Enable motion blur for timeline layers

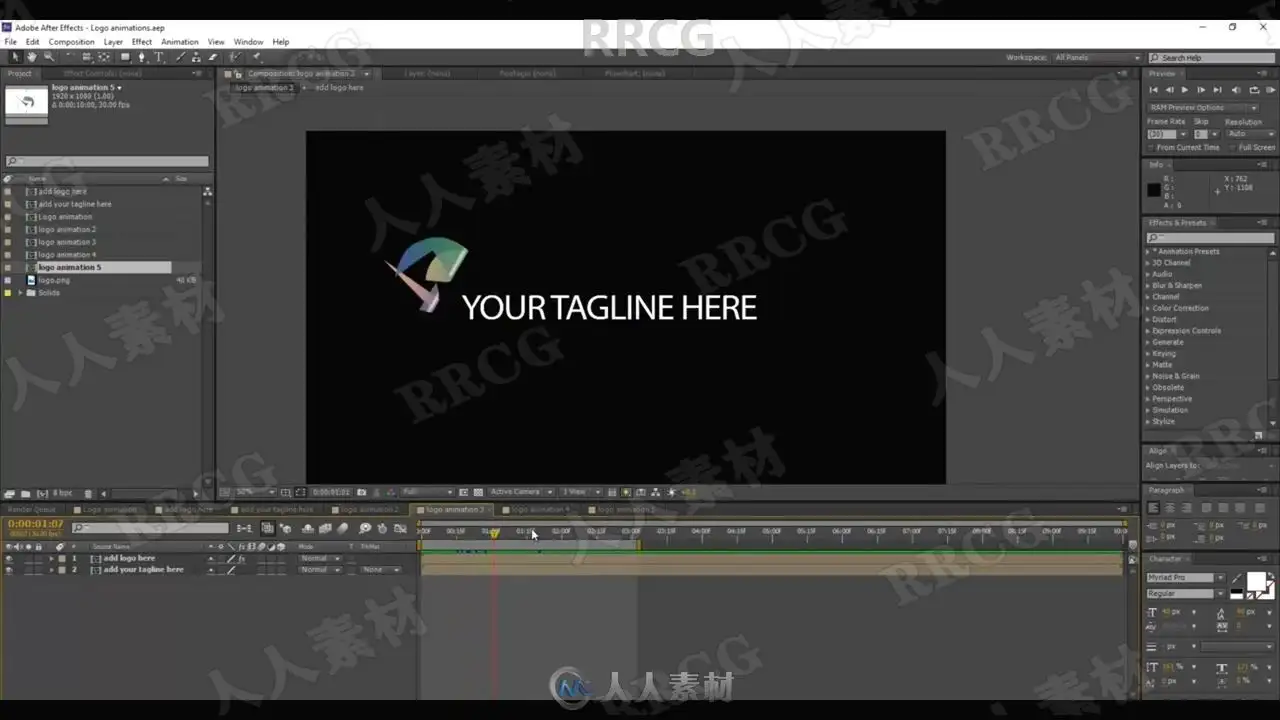(343, 528)
